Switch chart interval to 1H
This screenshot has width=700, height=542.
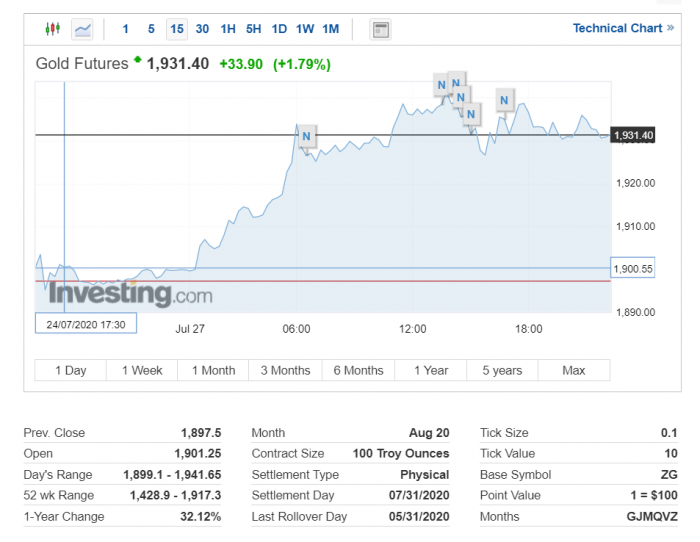[228, 29]
